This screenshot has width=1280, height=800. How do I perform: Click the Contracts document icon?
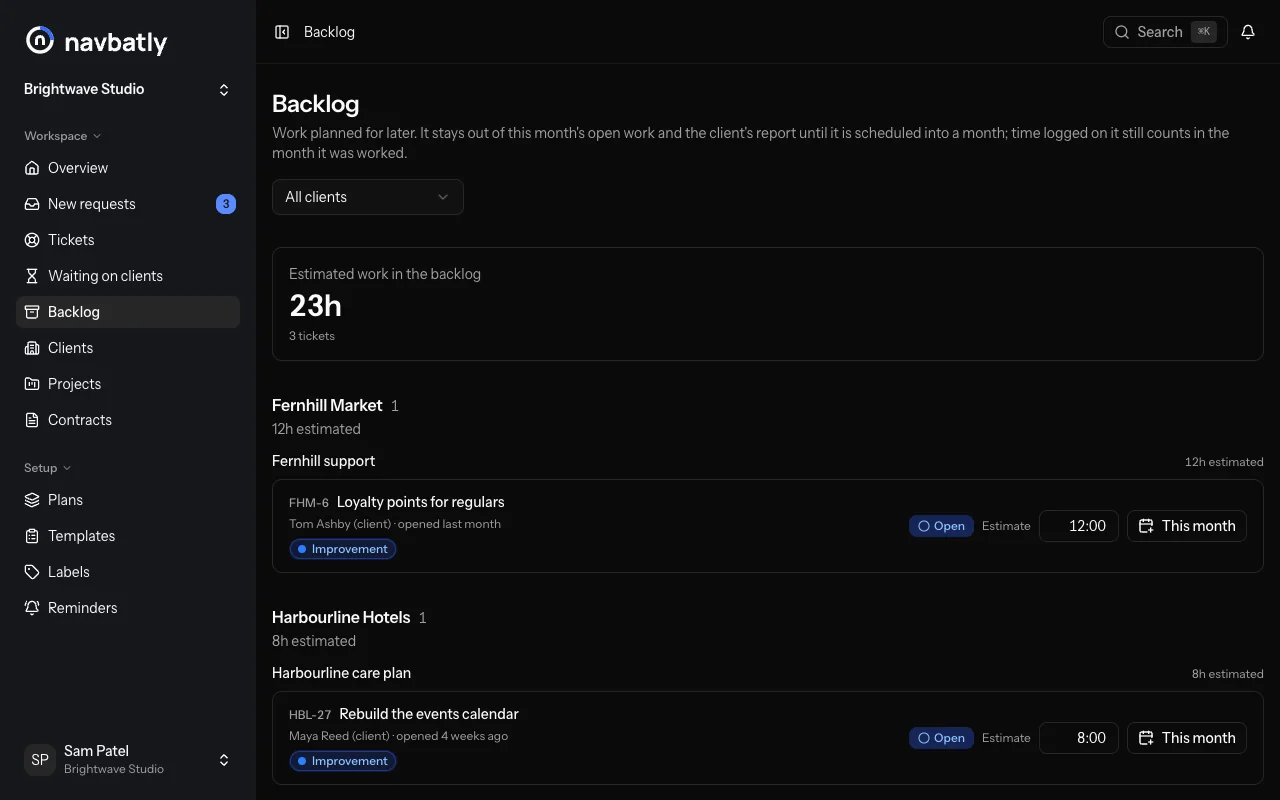[32, 420]
